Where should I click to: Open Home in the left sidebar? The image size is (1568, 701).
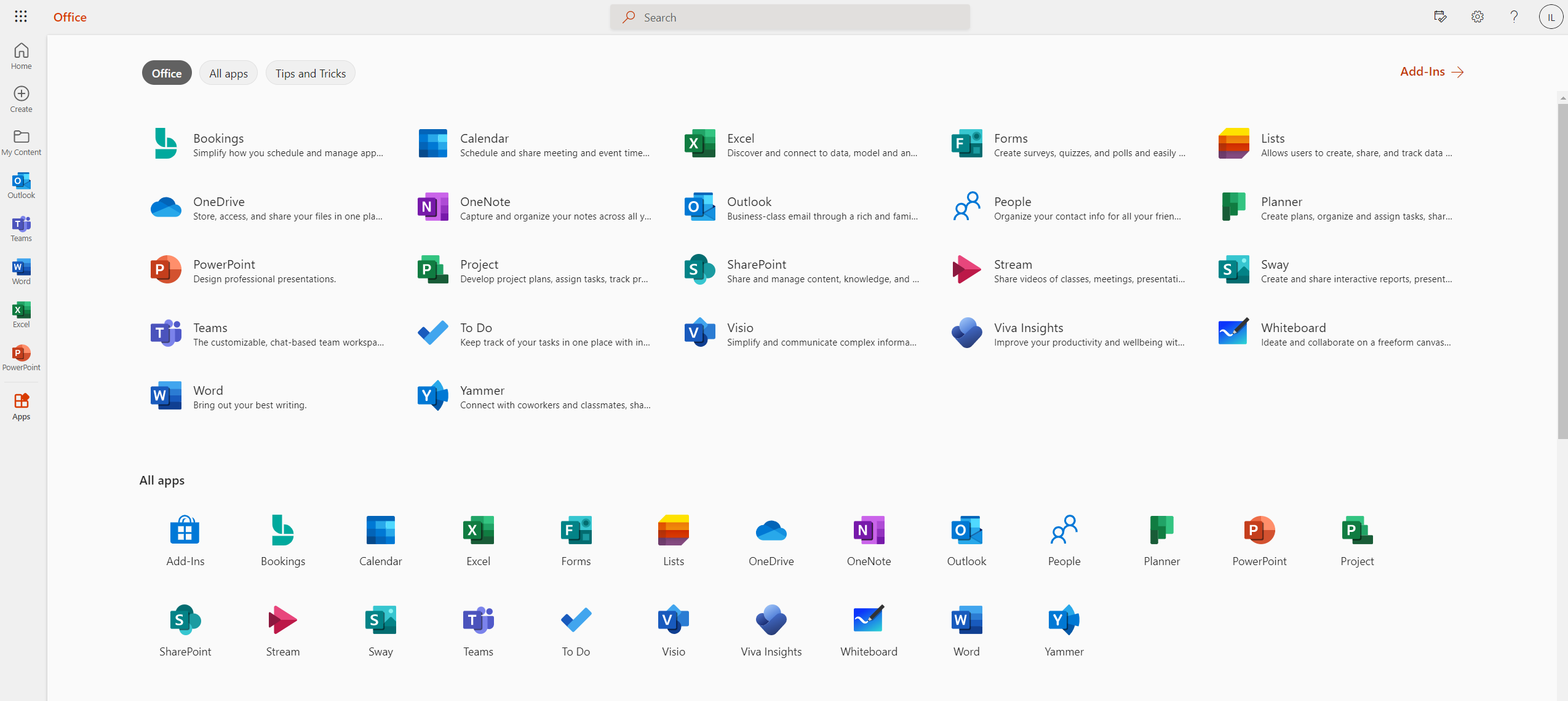(22, 56)
